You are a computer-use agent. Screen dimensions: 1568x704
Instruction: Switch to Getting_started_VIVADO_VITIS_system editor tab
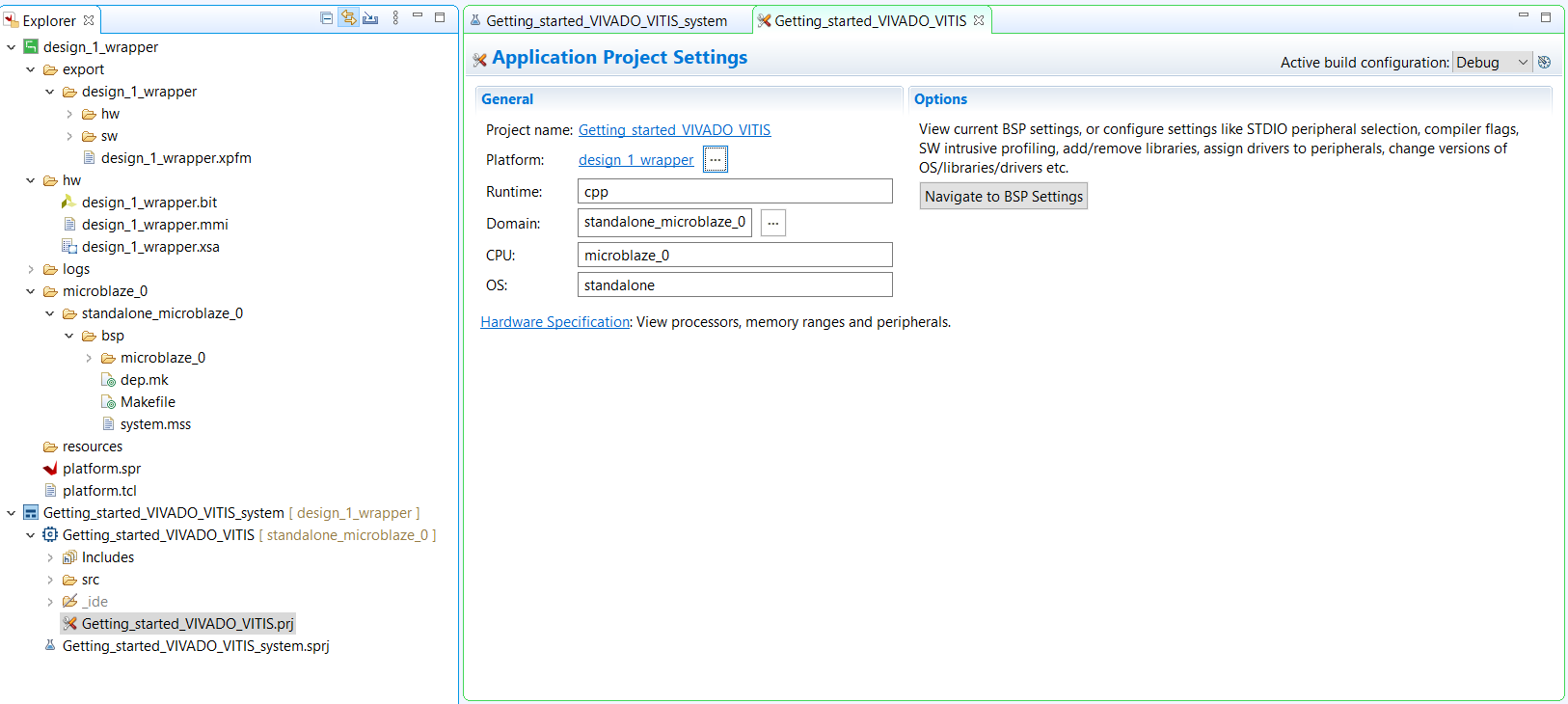607,21
